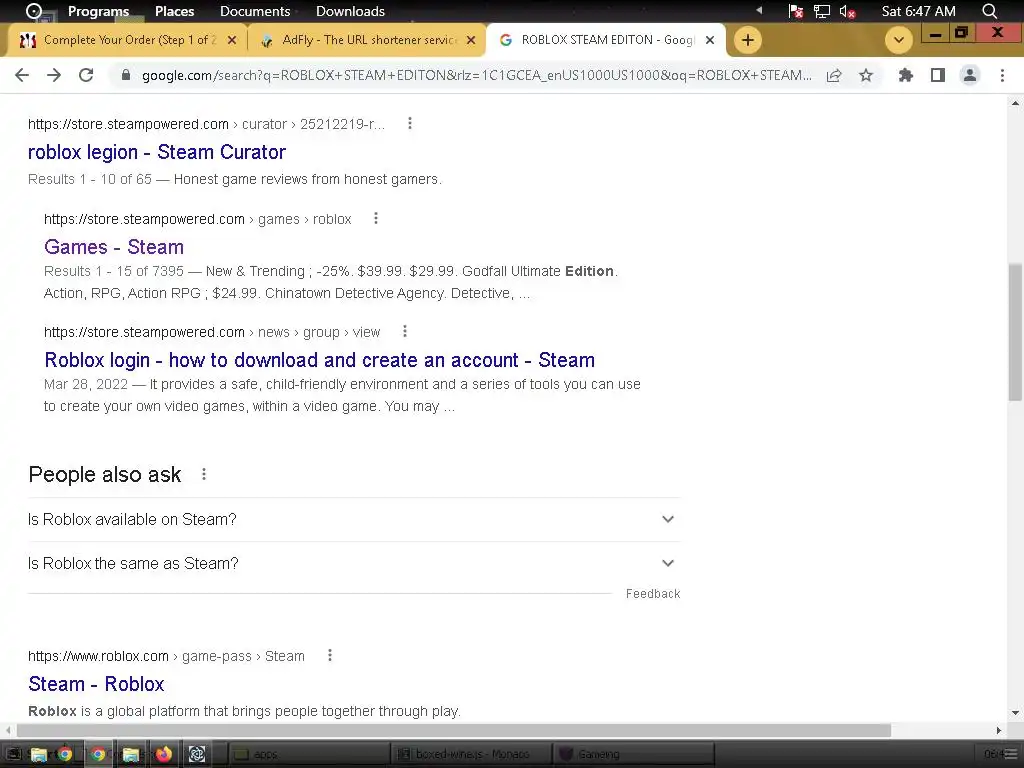
Task: Click the Feedback link
Action: (x=653, y=594)
